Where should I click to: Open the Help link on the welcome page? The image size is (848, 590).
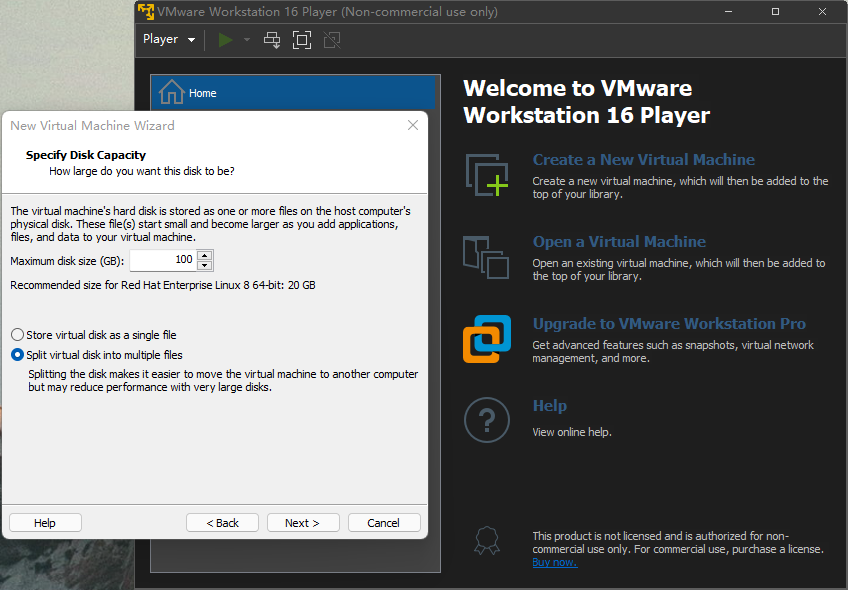(x=549, y=406)
